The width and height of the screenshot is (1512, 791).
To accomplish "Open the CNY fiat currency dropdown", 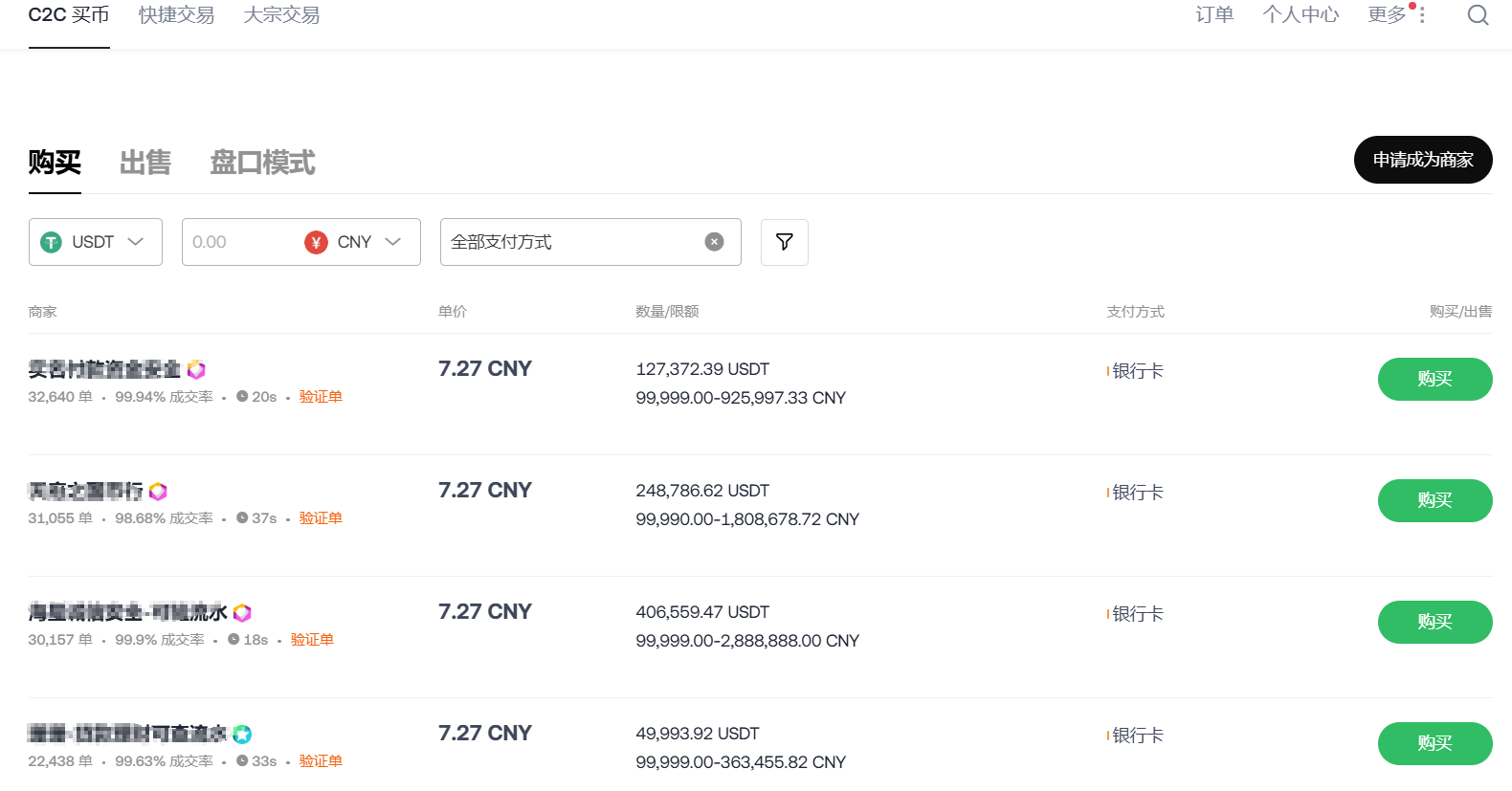I will click(x=392, y=242).
